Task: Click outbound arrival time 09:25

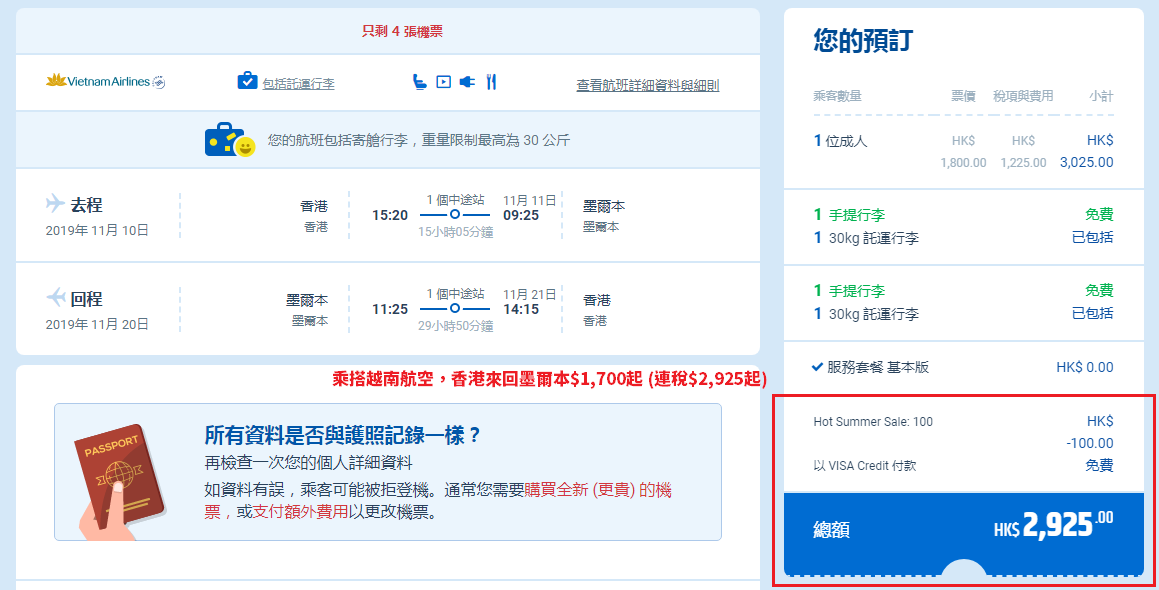Action: point(521,215)
